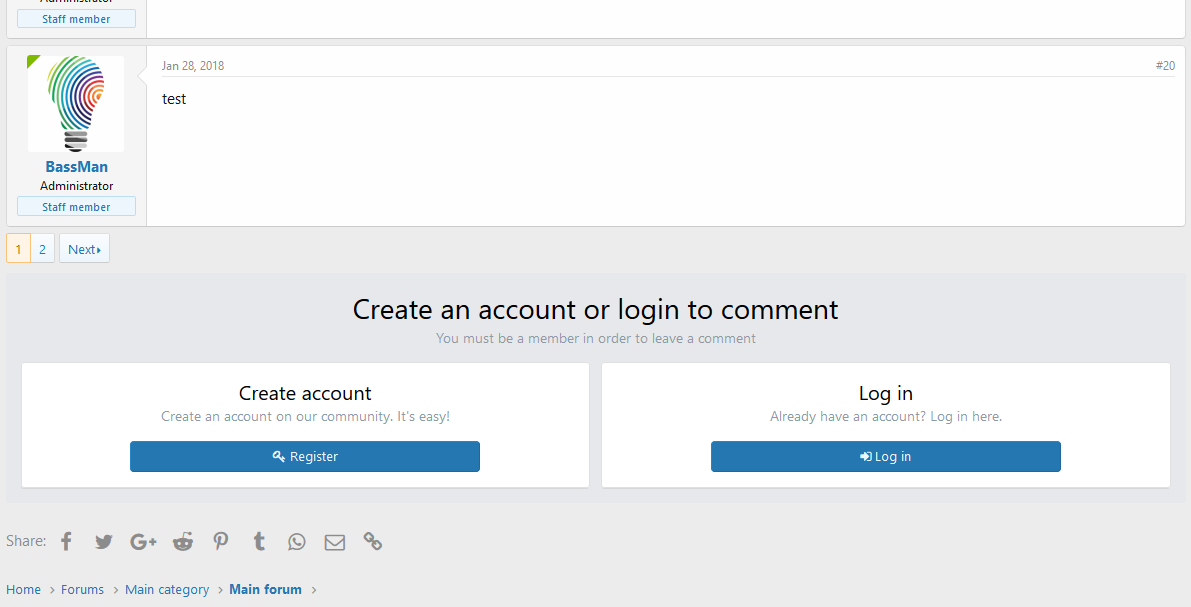Click the Register button
The width and height of the screenshot is (1191, 607).
point(305,457)
